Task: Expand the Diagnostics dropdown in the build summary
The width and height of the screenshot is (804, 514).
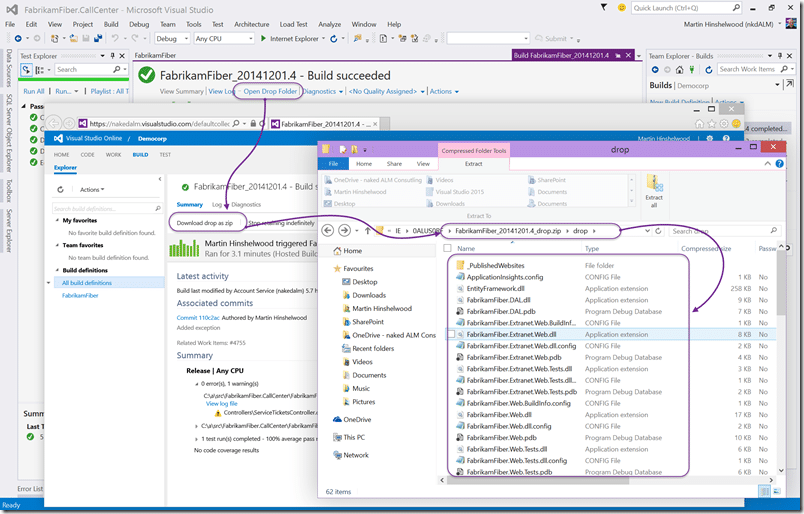Action: tap(323, 91)
